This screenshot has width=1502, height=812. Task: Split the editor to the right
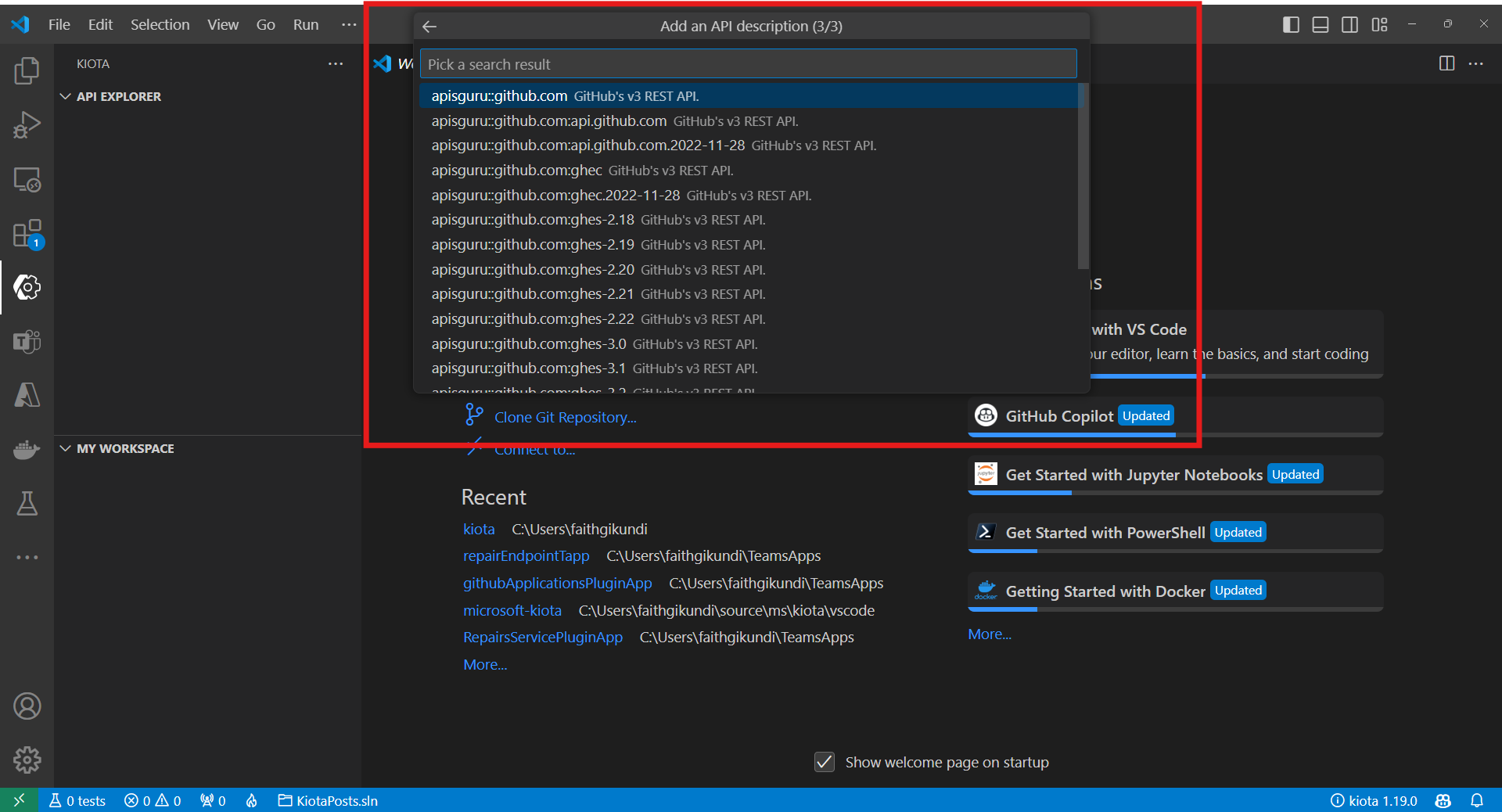pyautogui.click(x=1446, y=63)
